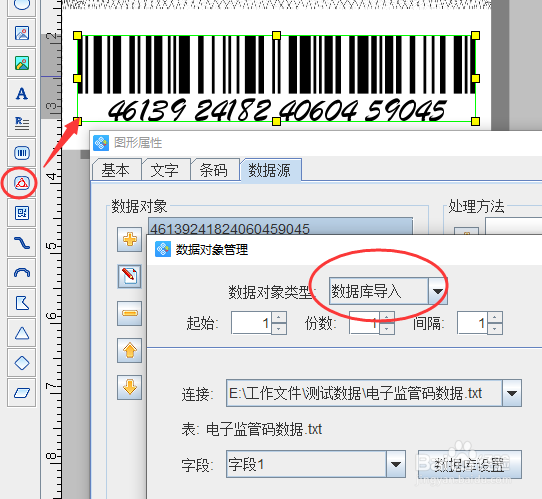Click the right-middle barcode resize handle
This screenshot has height=499, width=542.
[x=475, y=78]
